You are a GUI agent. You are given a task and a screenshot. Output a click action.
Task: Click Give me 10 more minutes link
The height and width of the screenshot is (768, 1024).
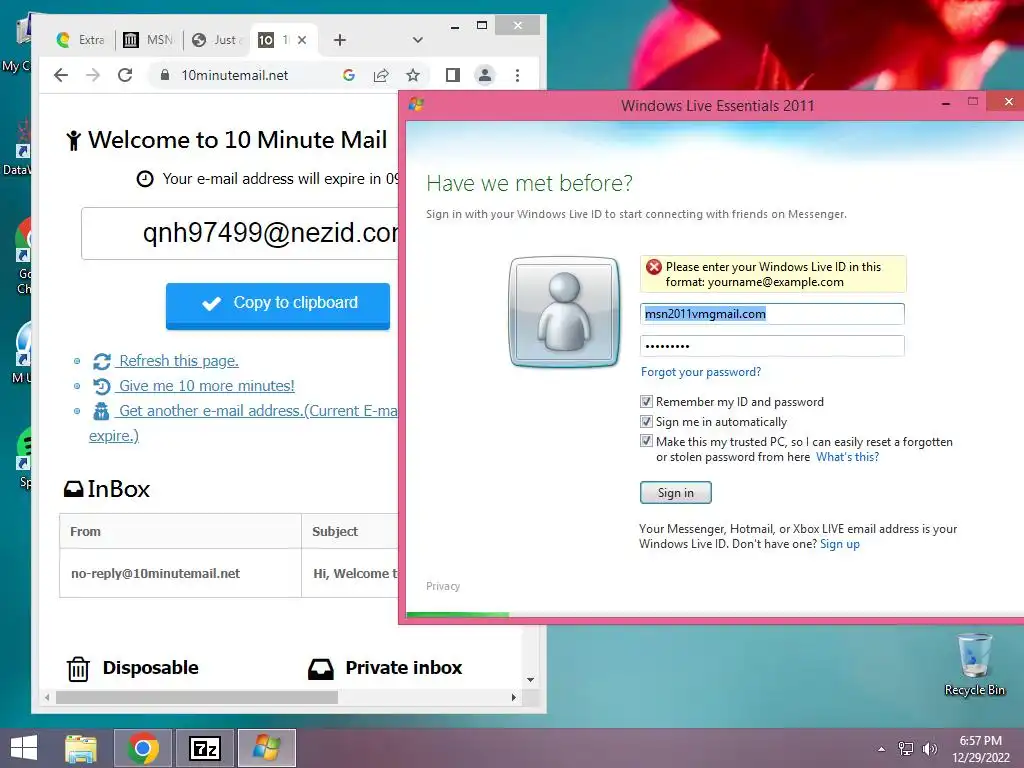pos(206,386)
